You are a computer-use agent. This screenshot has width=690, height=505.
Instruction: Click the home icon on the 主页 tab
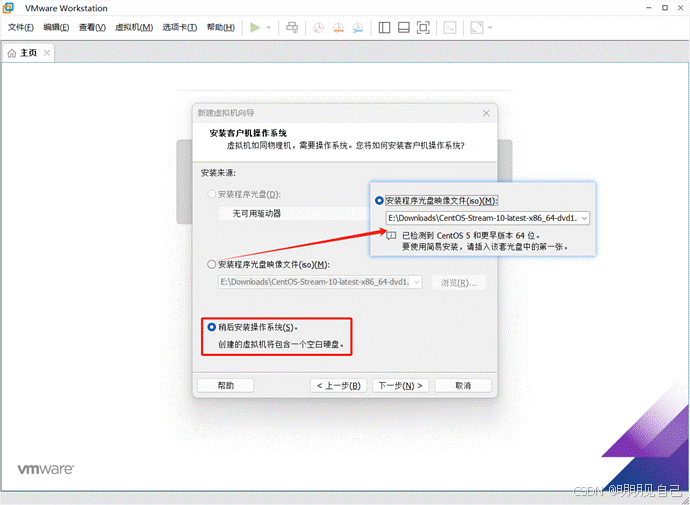[12, 53]
